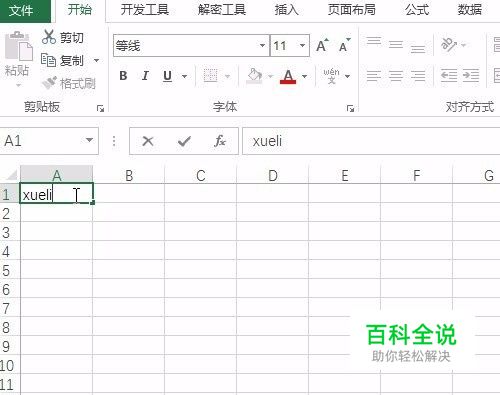Expand fill color dropdown arrow
This screenshot has height=395, width=500.
coord(270,76)
